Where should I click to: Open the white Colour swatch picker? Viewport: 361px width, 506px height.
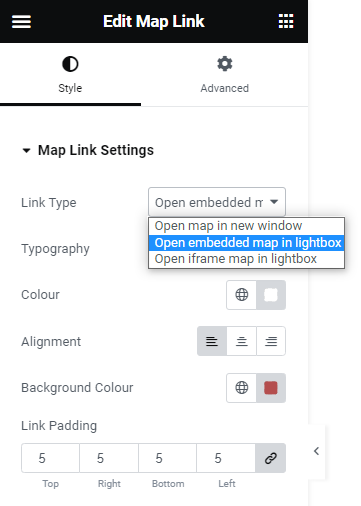(271, 295)
